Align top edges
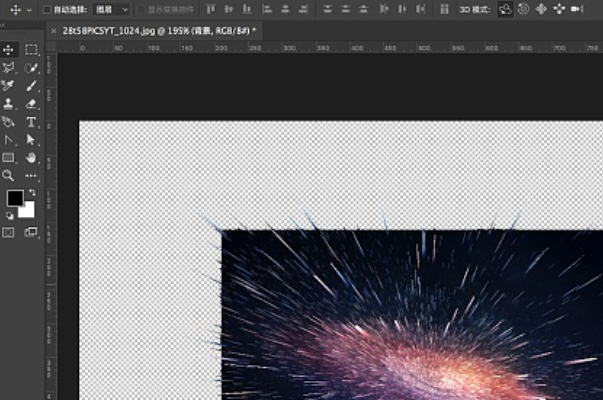The height and width of the screenshot is (400, 603). coord(210,9)
